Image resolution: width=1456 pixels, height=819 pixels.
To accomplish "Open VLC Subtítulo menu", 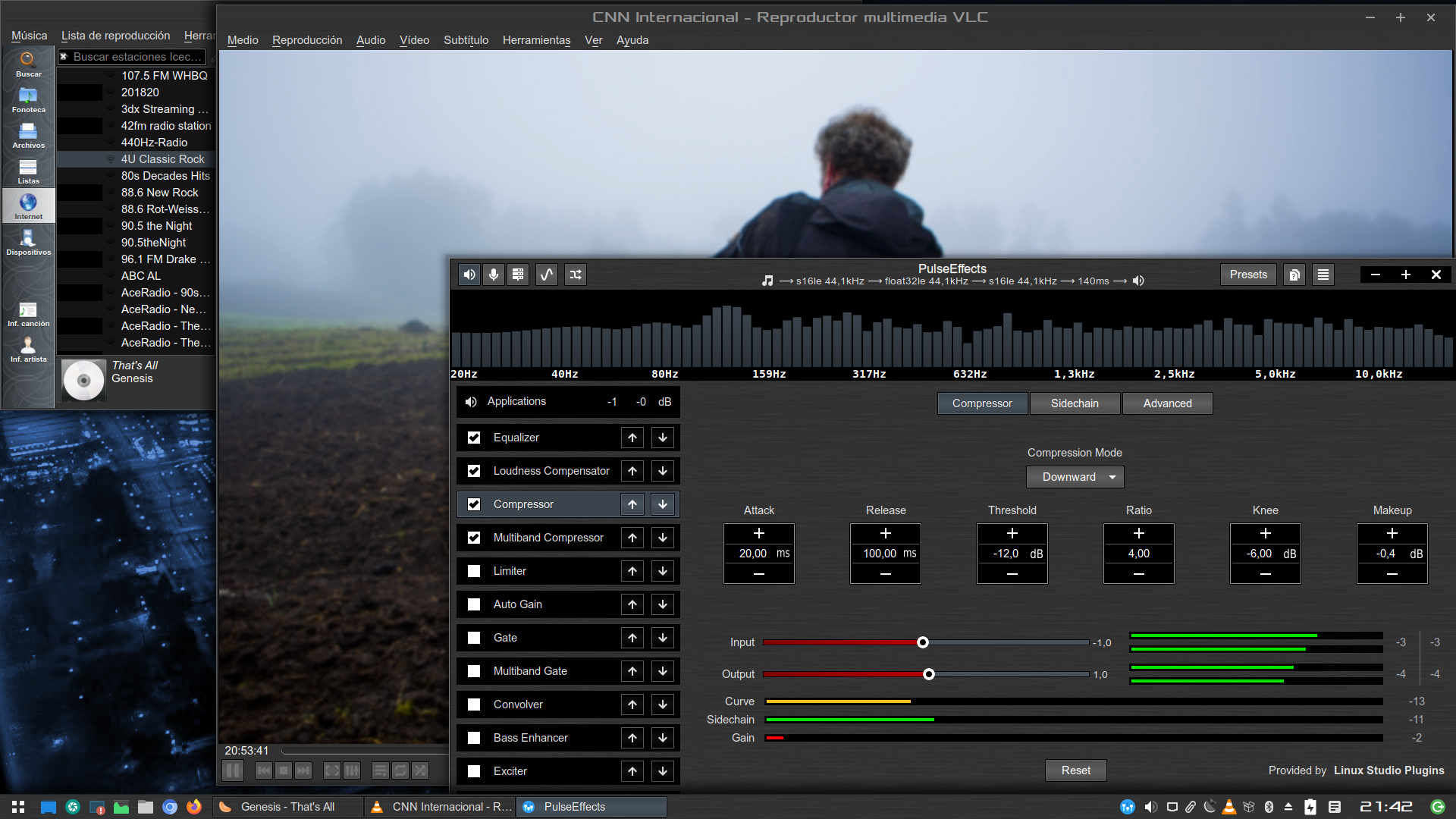I will pos(466,40).
